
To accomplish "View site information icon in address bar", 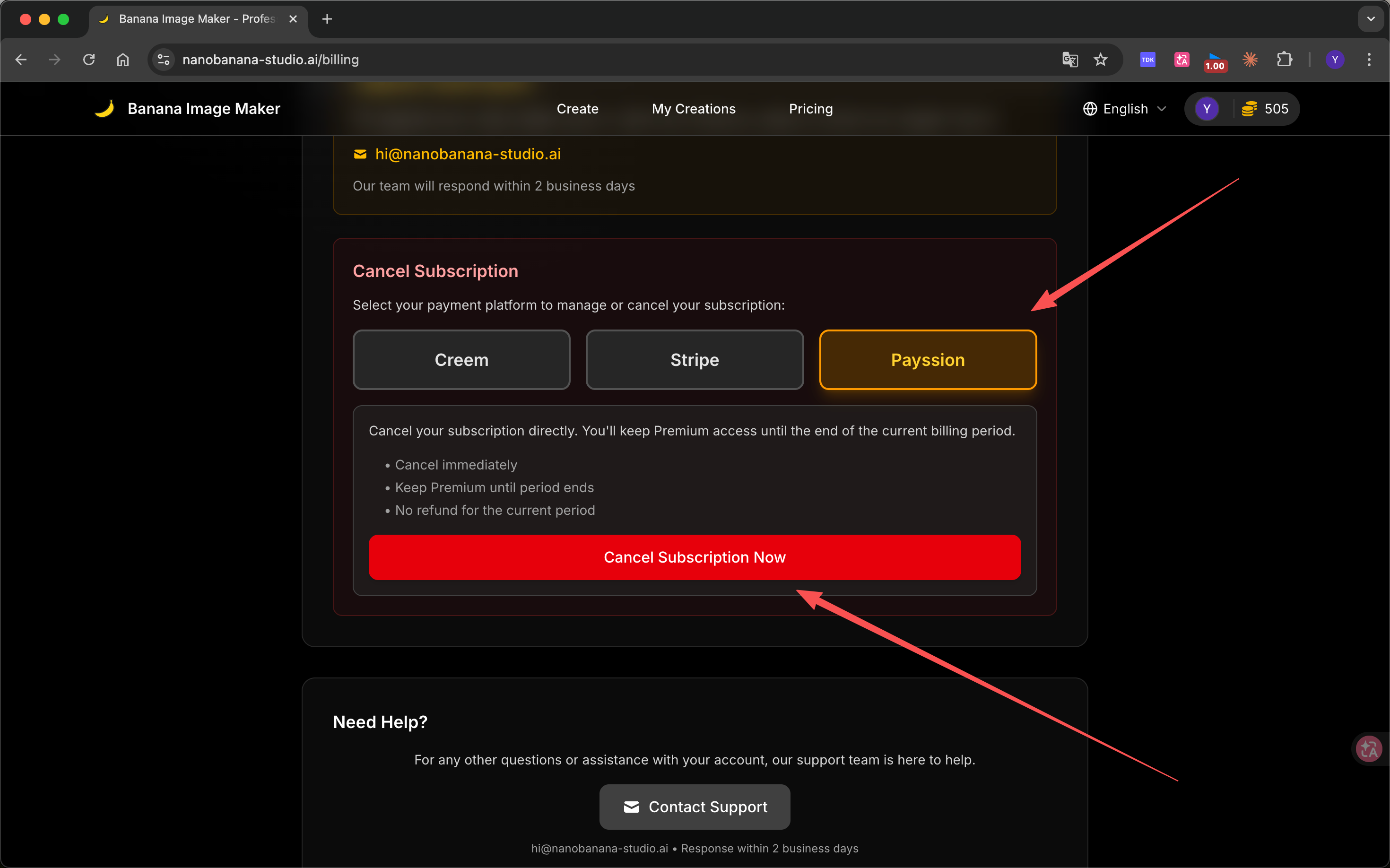I will (164, 60).
